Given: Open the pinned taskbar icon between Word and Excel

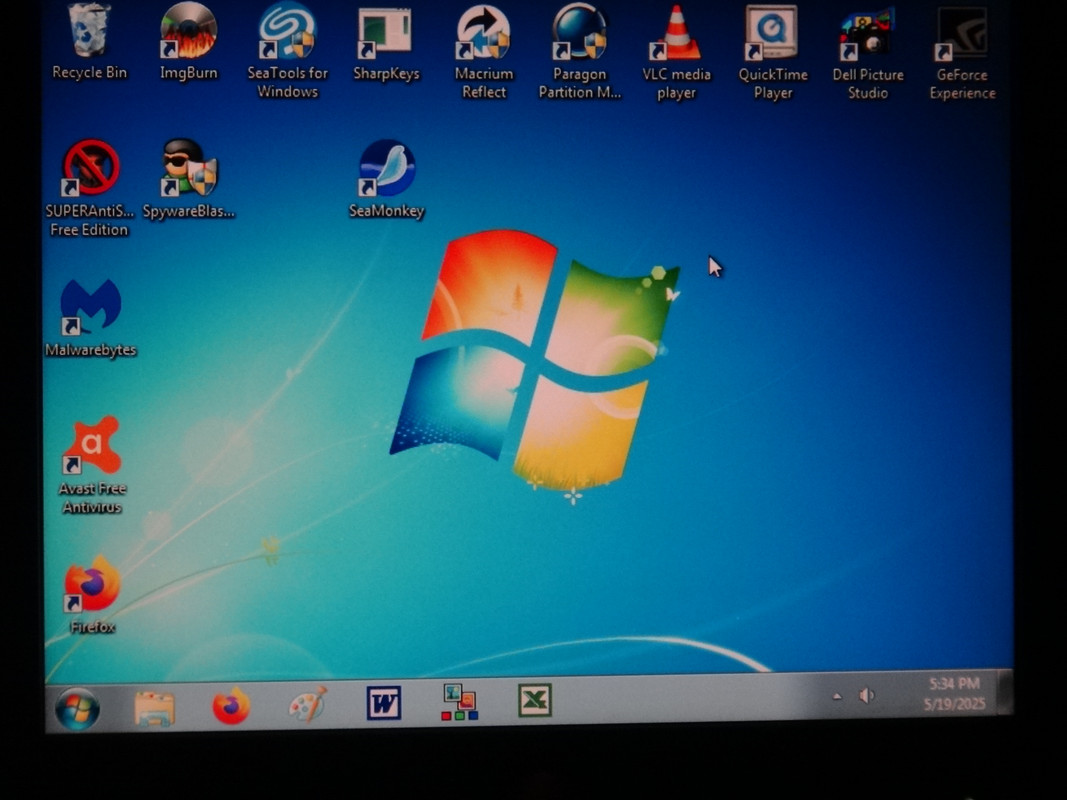Looking at the screenshot, I should [459, 702].
